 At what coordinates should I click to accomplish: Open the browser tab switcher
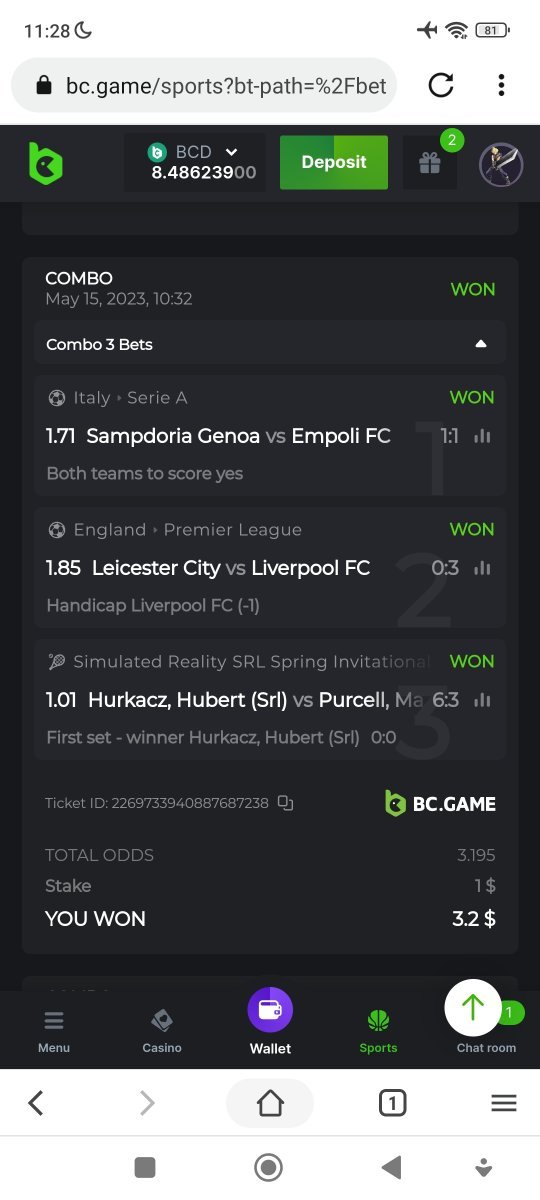point(393,1103)
